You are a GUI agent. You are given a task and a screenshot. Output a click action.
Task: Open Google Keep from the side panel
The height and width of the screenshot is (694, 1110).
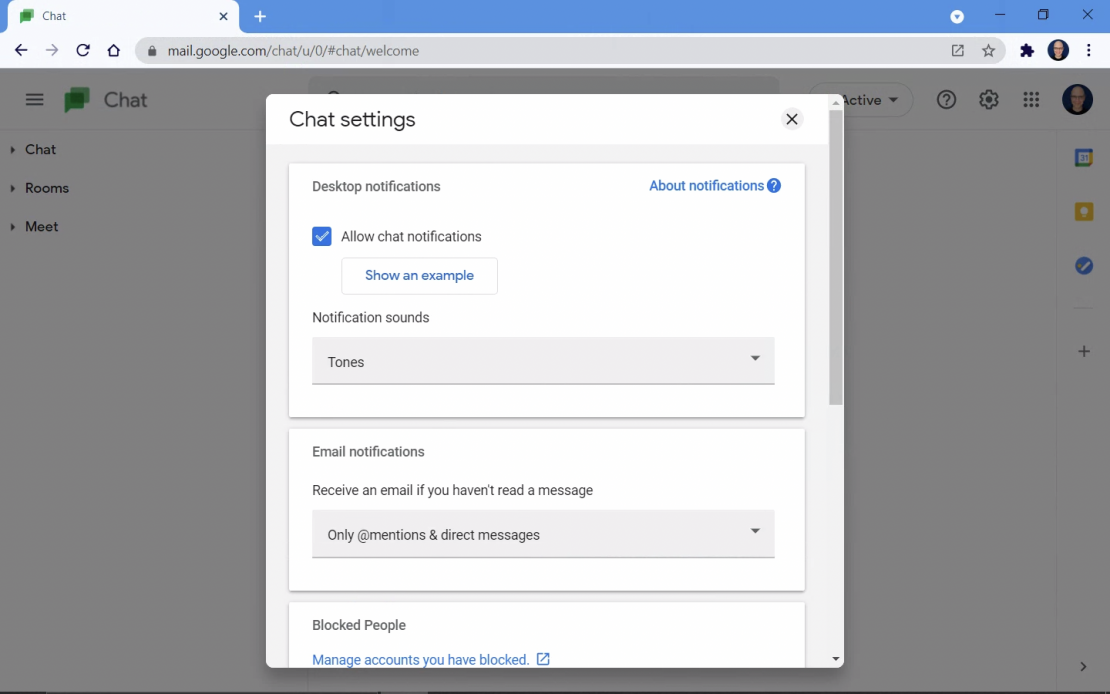tap(1084, 211)
